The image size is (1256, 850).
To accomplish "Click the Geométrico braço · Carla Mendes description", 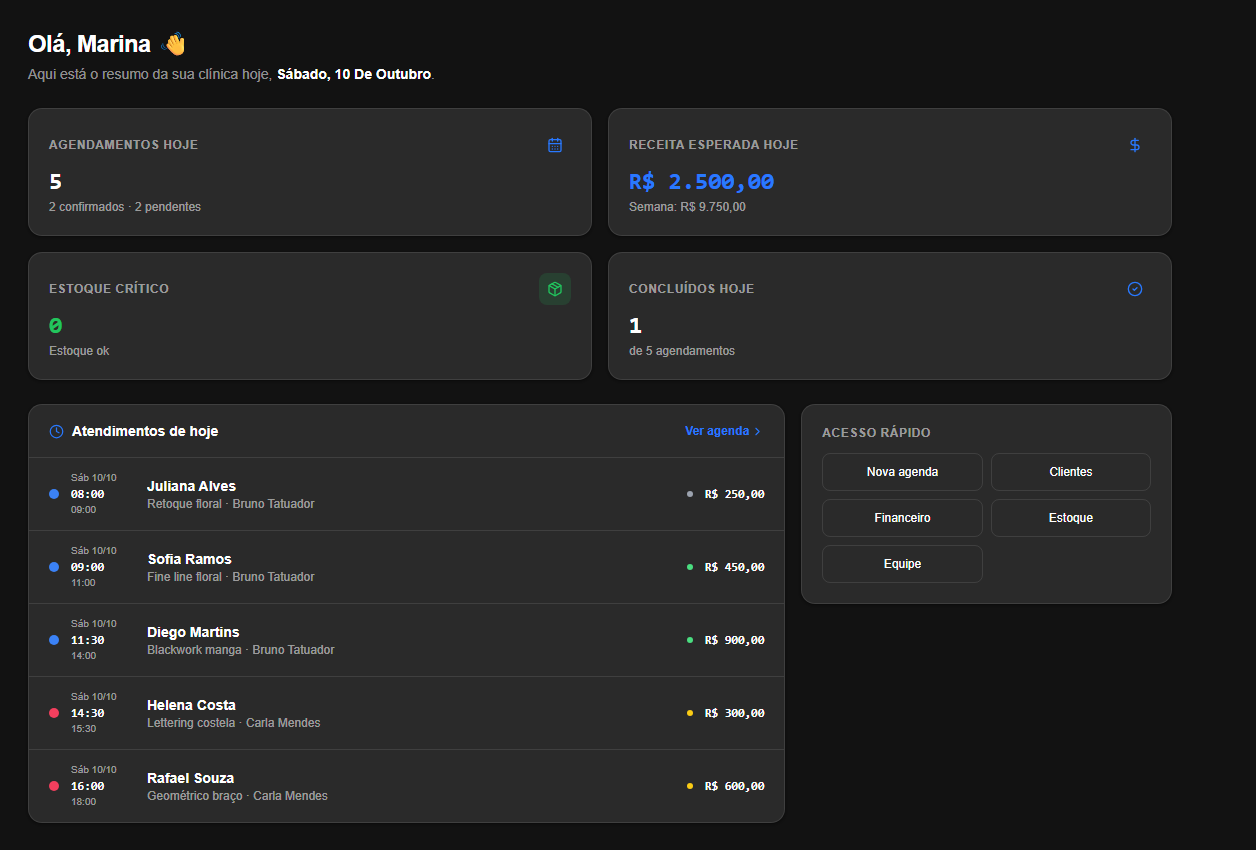I will tap(237, 796).
